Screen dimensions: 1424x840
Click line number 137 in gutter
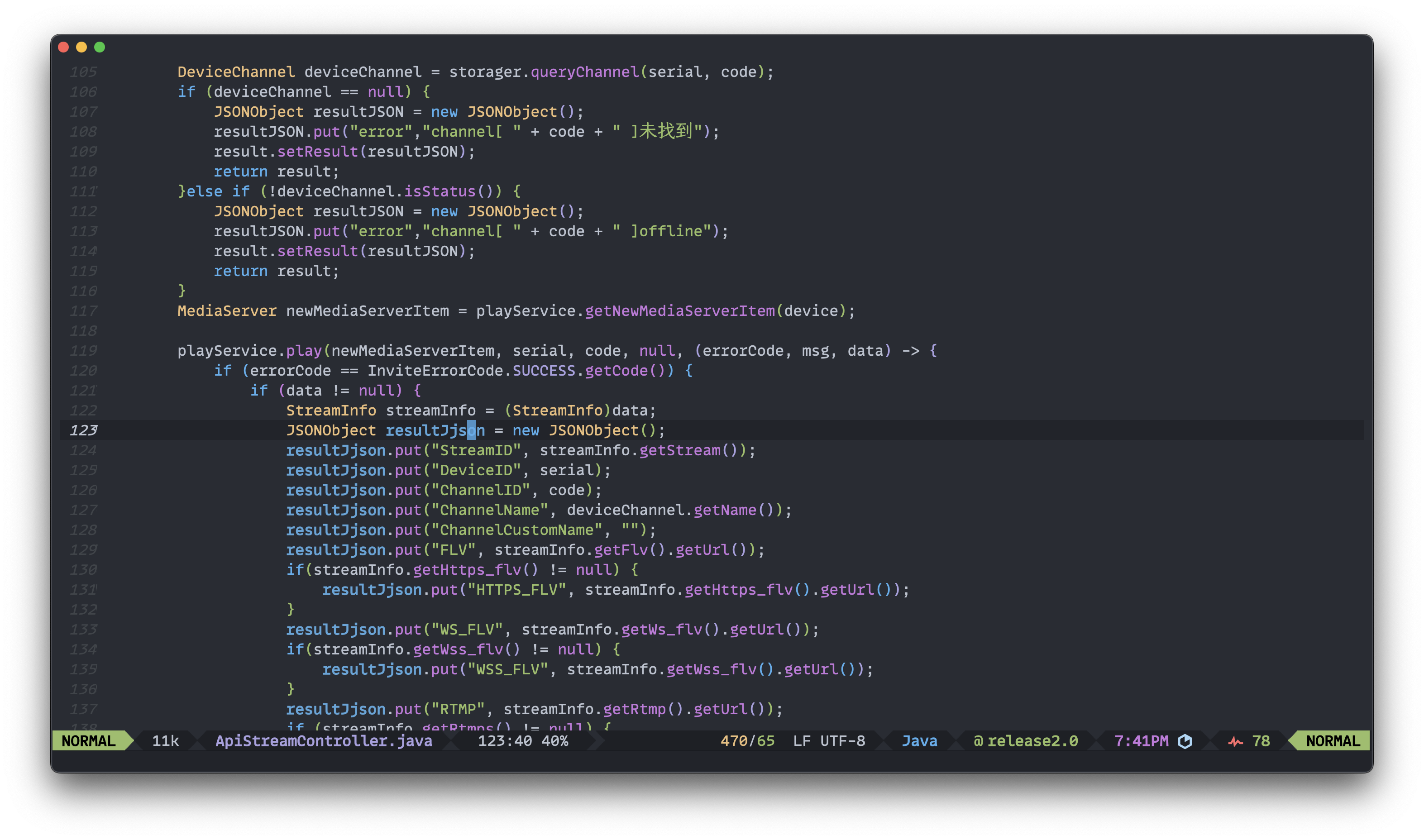point(83,709)
